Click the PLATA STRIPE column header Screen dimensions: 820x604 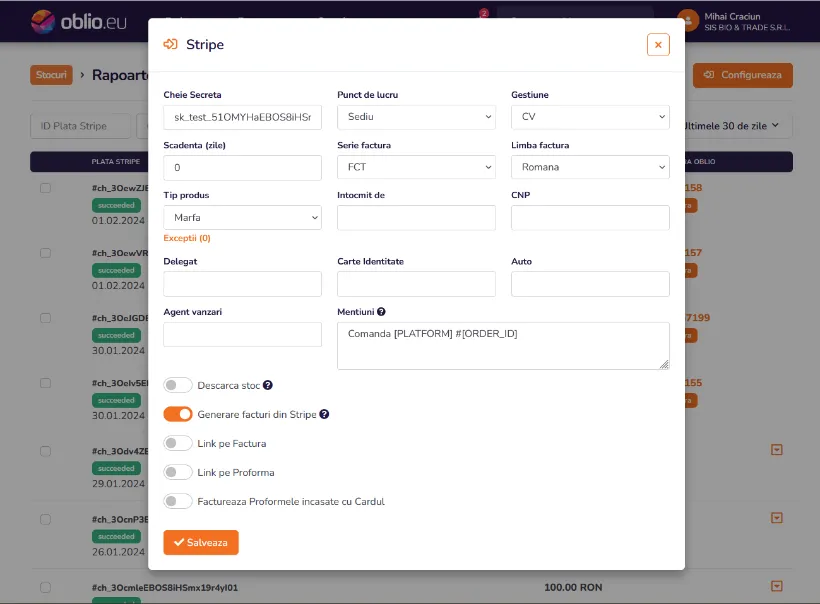click(116, 162)
